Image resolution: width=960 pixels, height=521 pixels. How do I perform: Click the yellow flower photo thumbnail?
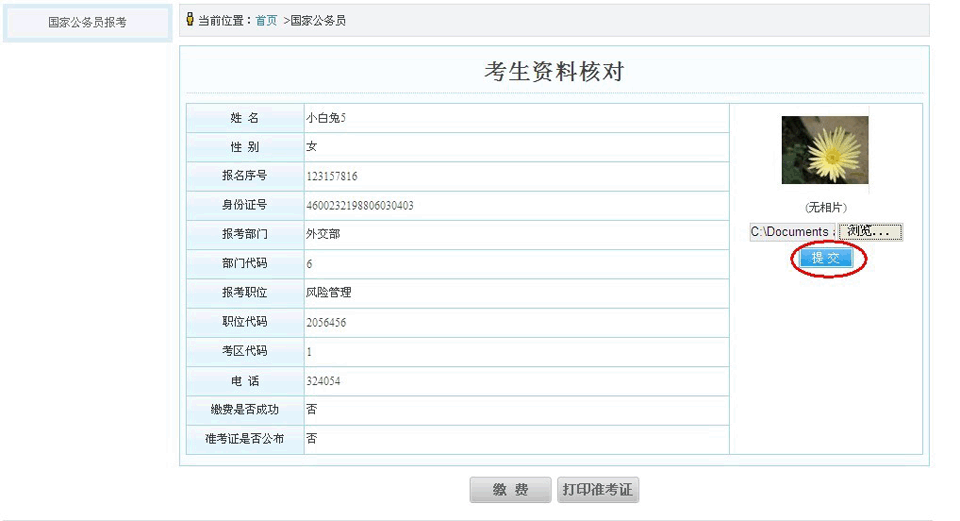(x=825, y=150)
